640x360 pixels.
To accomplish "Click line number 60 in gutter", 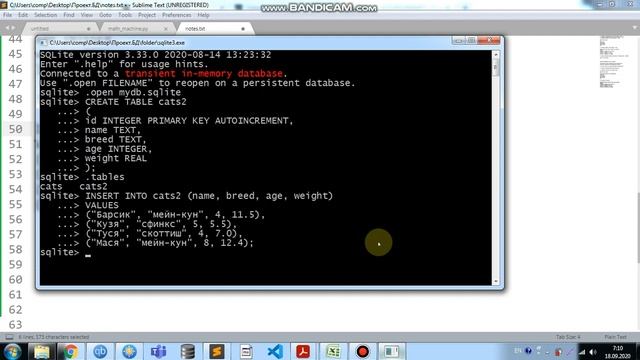I will [x=16, y=280].
